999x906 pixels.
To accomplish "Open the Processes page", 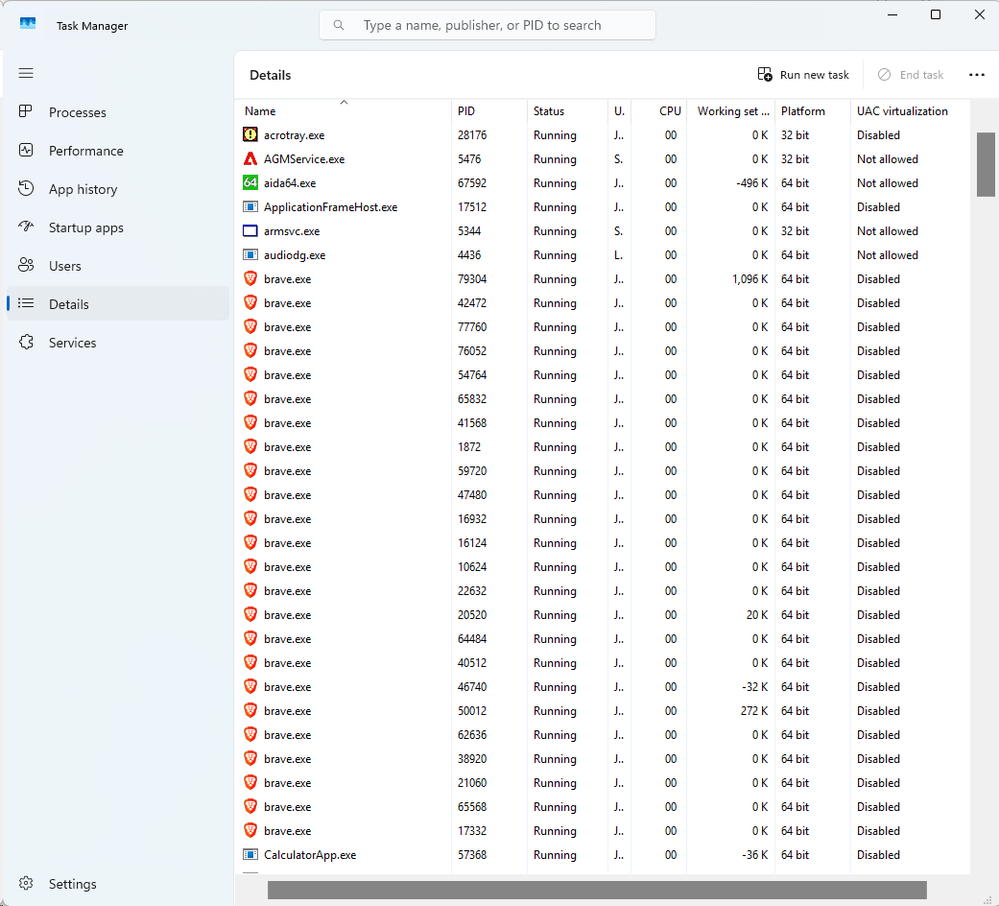I will (x=118, y=112).
